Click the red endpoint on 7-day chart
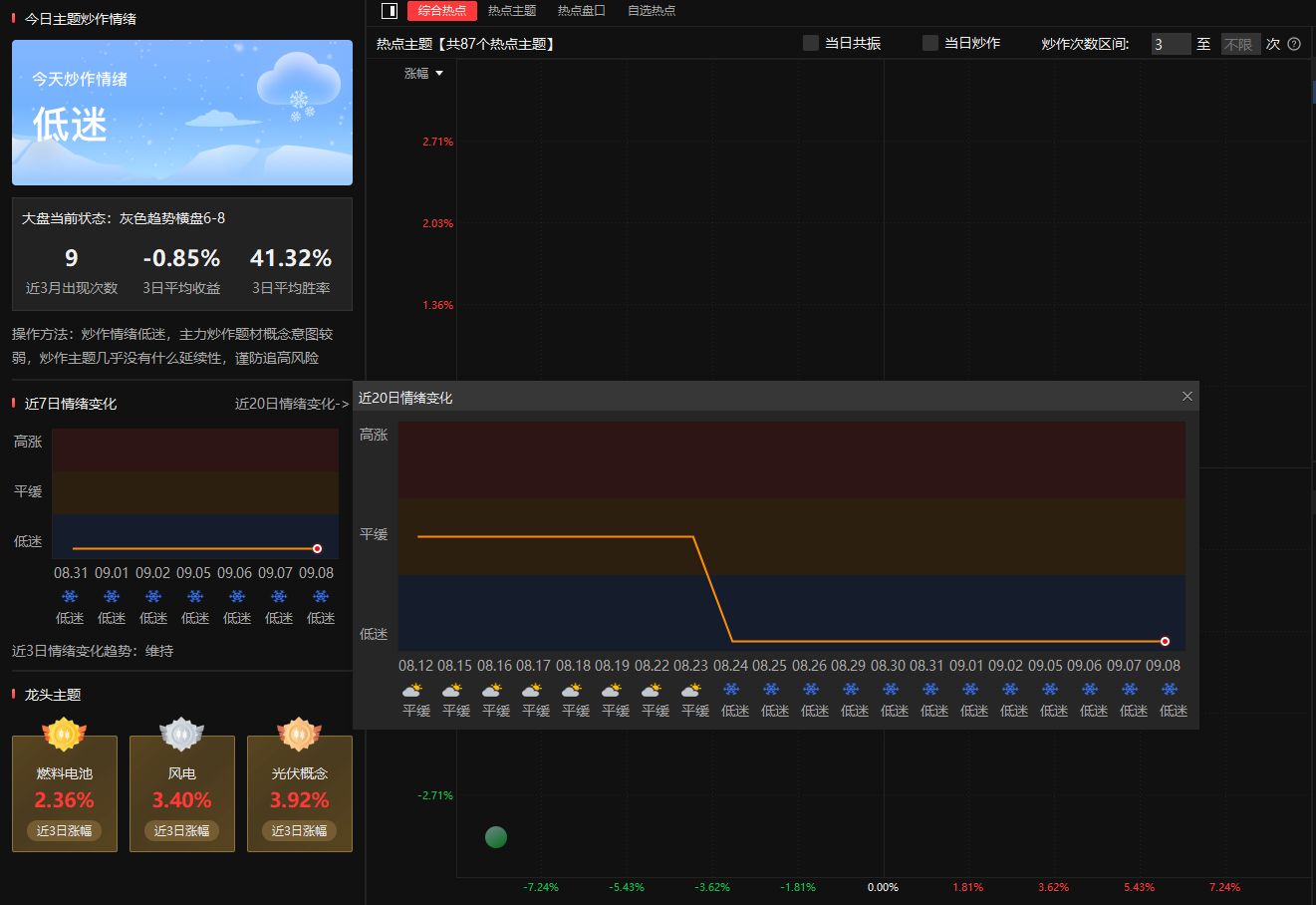Image resolution: width=1316 pixels, height=905 pixels. click(317, 548)
